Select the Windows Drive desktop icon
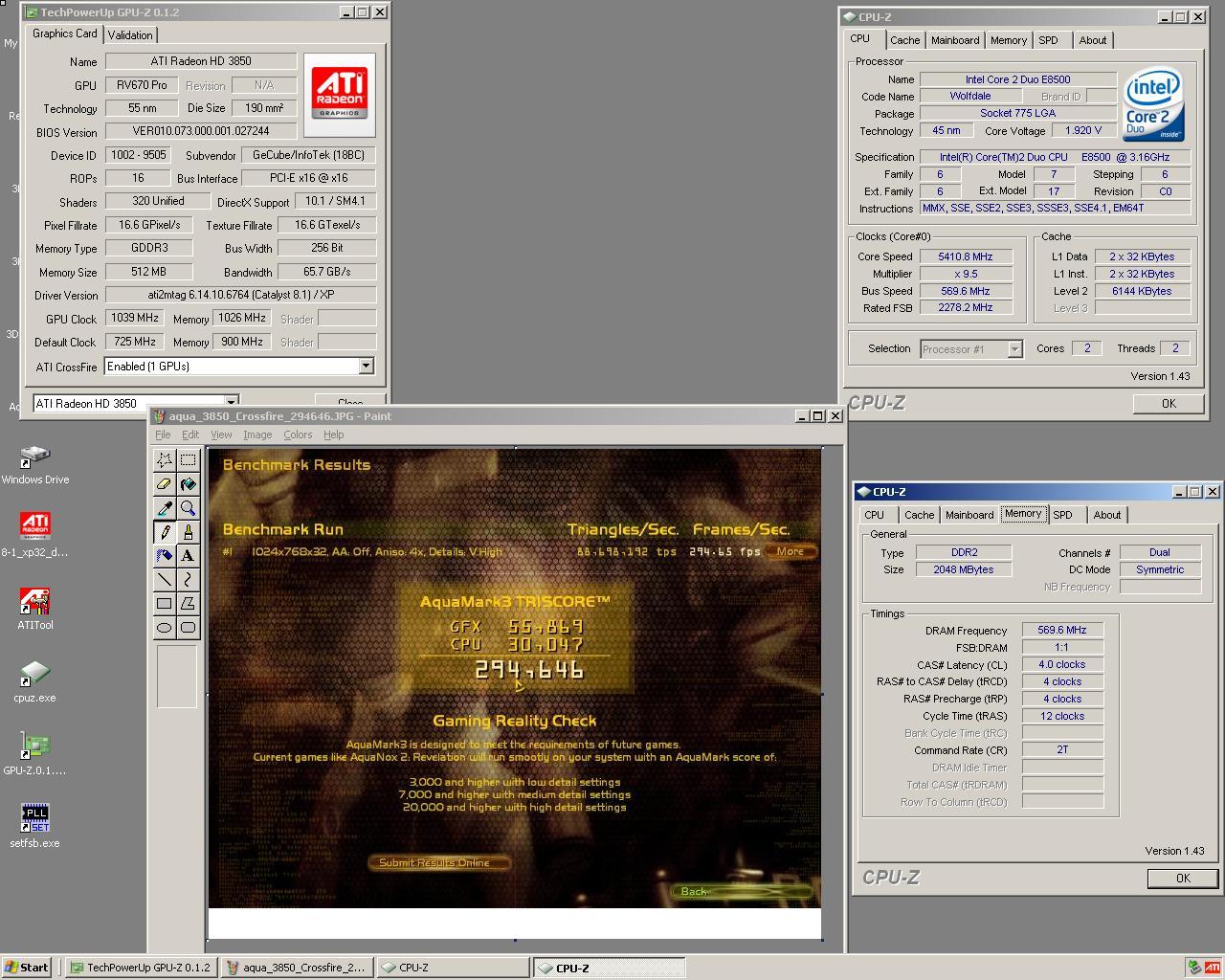Screen dimensions: 1225x980 pyautogui.click(x=35, y=465)
